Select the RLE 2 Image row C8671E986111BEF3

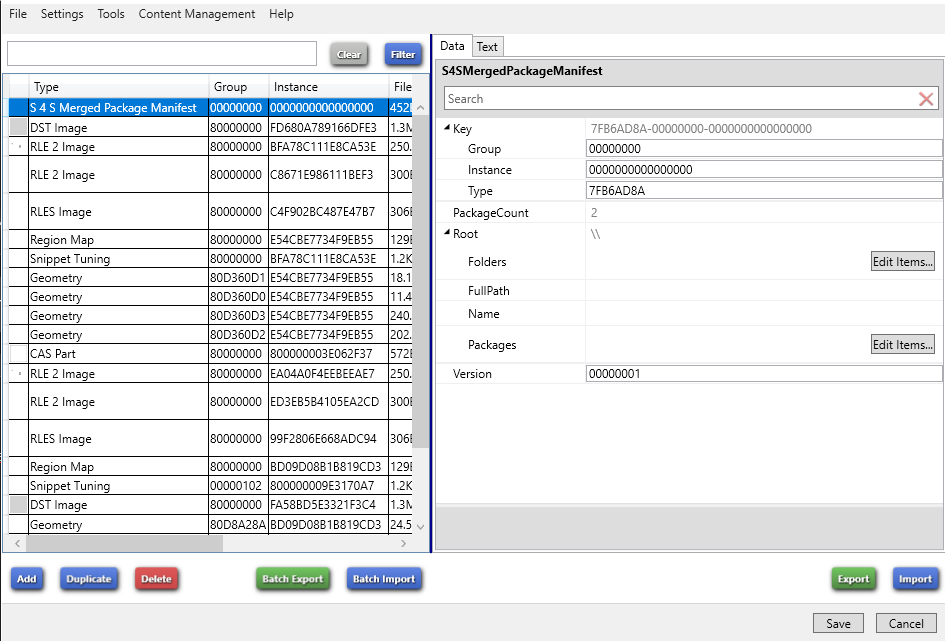pos(210,175)
